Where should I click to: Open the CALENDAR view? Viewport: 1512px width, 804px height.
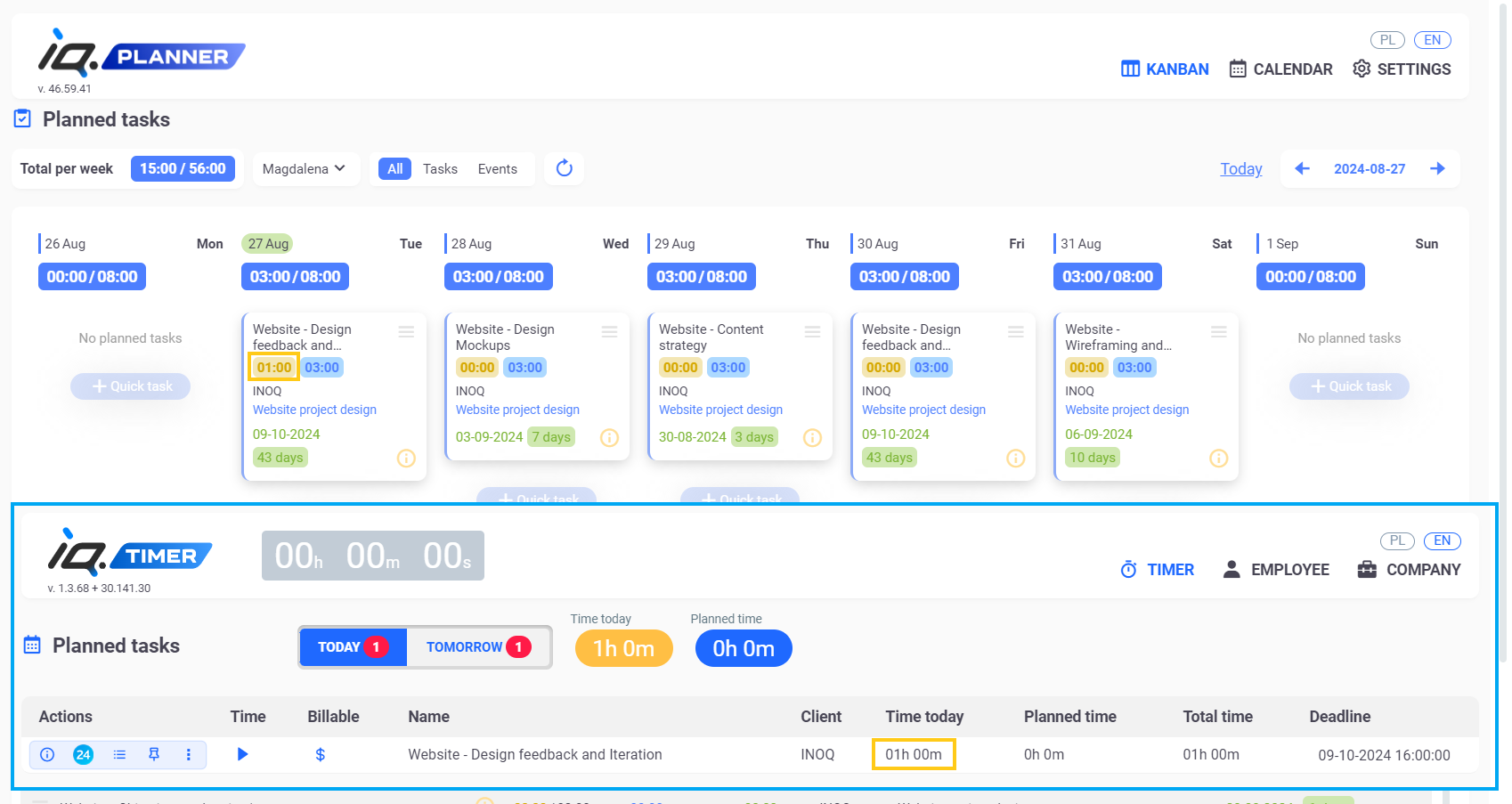pyautogui.click(x=1280, y=69)
